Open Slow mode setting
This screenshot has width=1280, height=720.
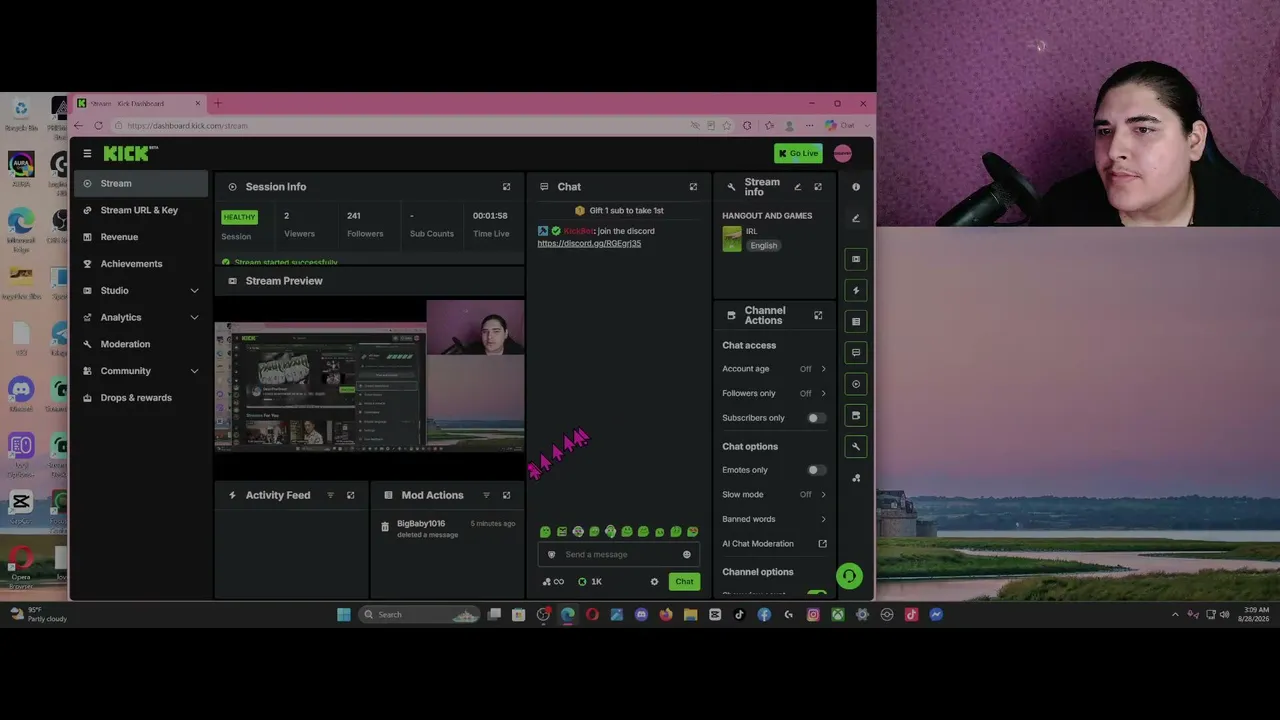(x=774, y=494)
